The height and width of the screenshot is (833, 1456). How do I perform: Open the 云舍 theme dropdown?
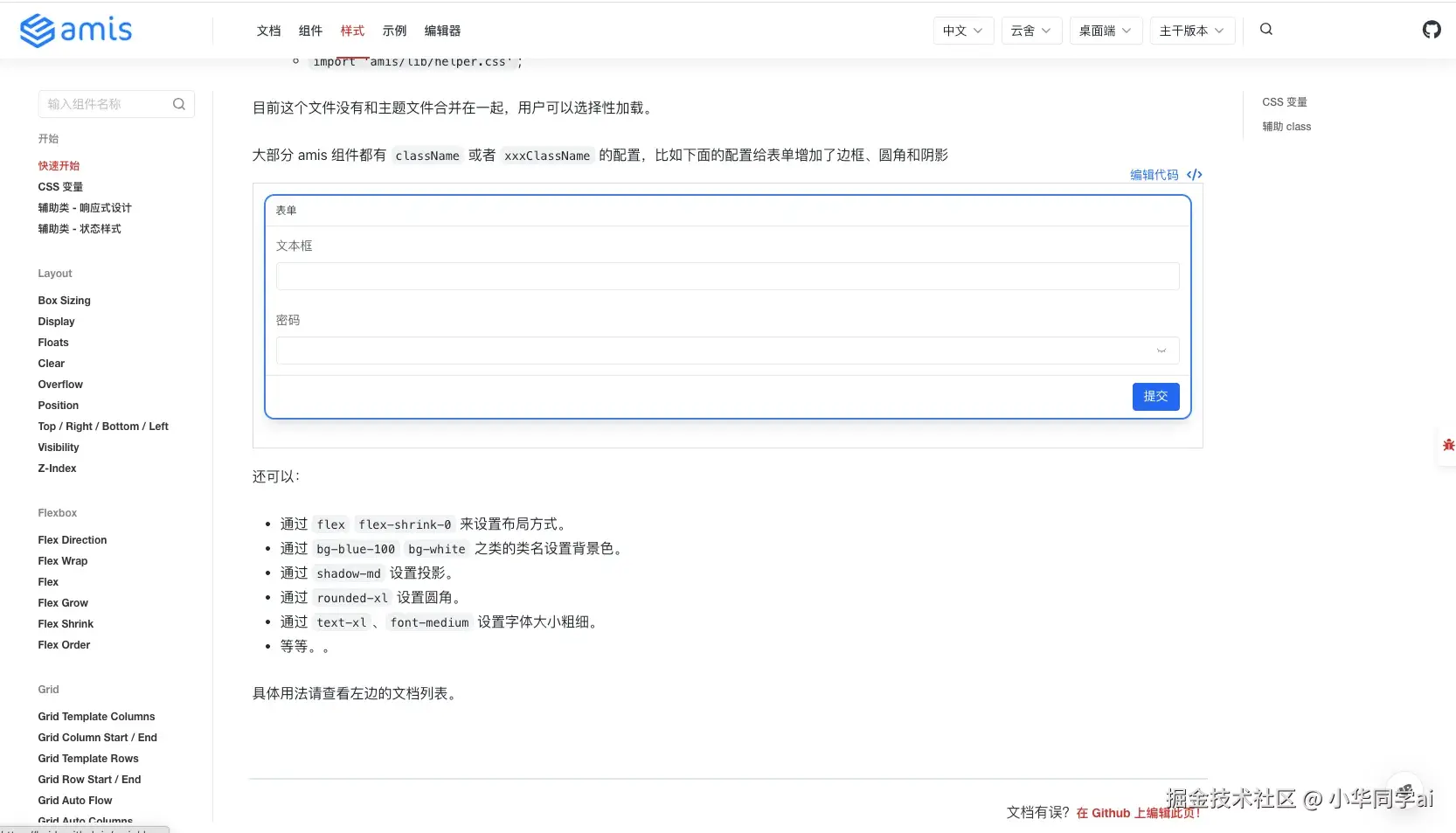(x=1031, y=31)
